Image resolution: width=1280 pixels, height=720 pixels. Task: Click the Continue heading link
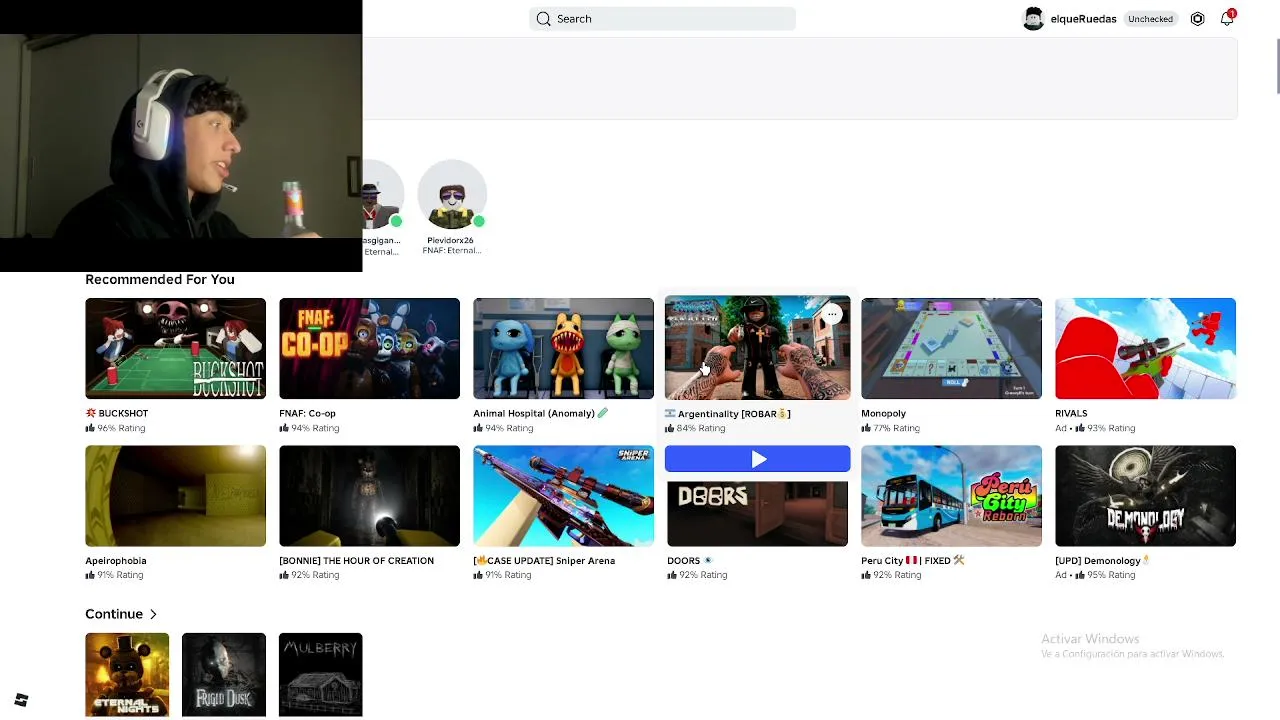click(114, 614)
